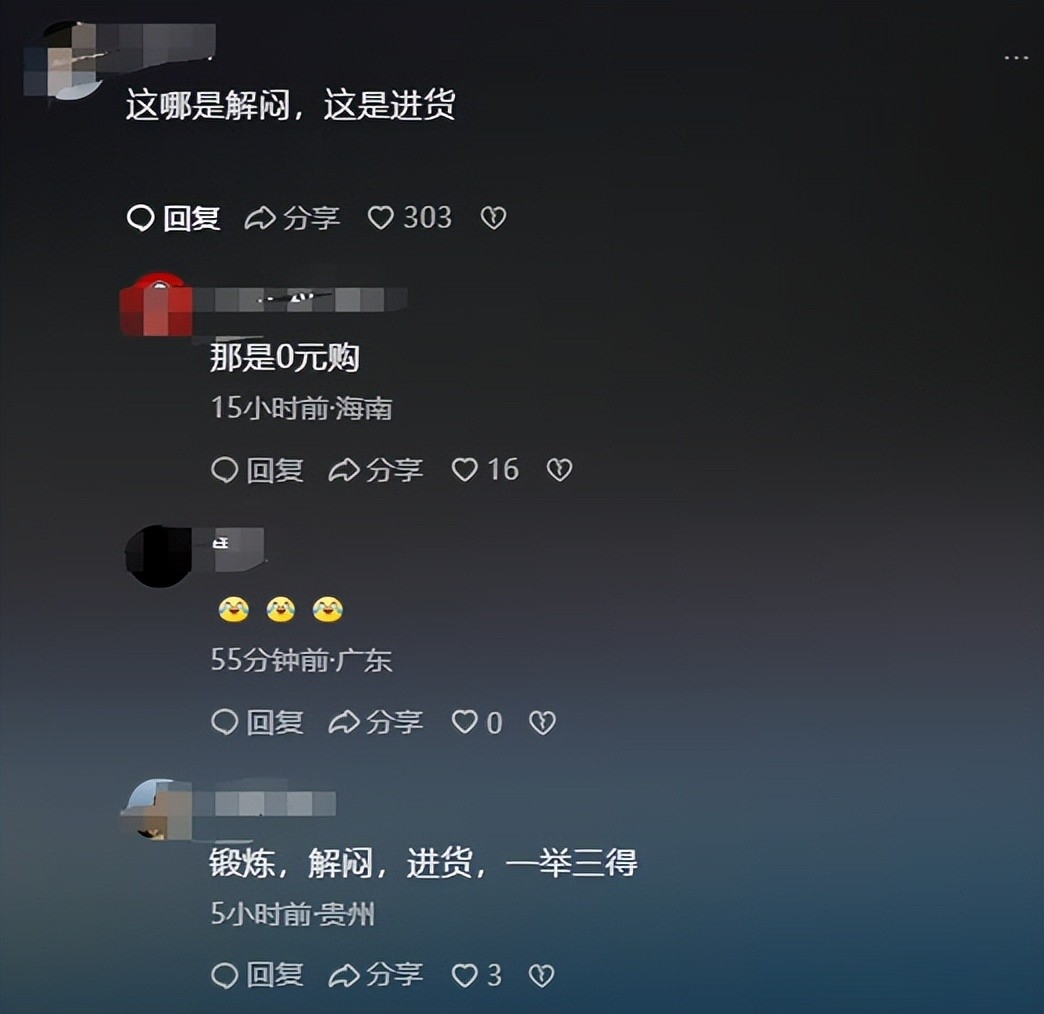This screenshot has height=1014, width=1044.
Task: Dislike the '一举三得' reply from 贵州
Action: point(541,975)
